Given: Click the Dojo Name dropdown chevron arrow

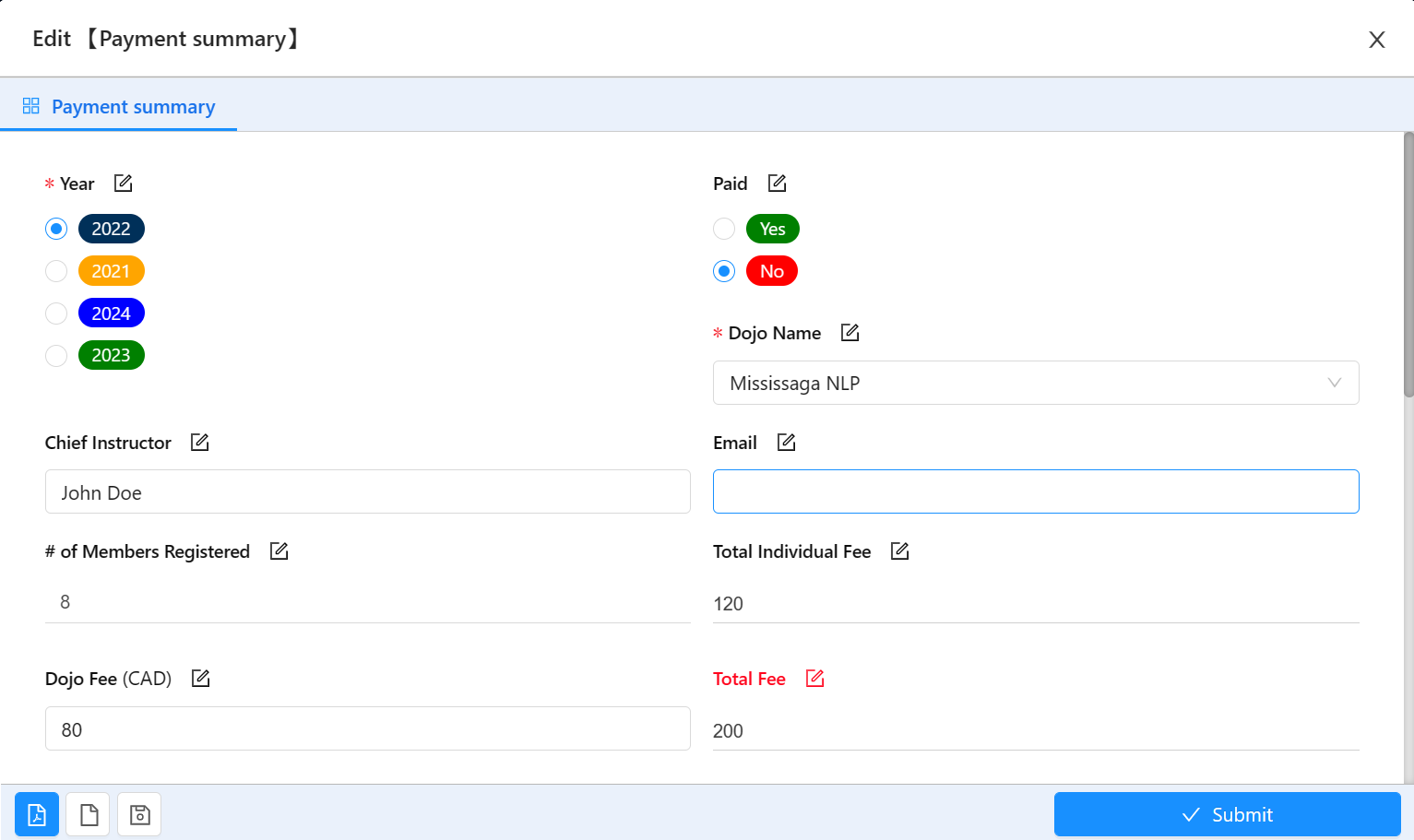Looking at the screenshot, I should [x=1334, y=383].
